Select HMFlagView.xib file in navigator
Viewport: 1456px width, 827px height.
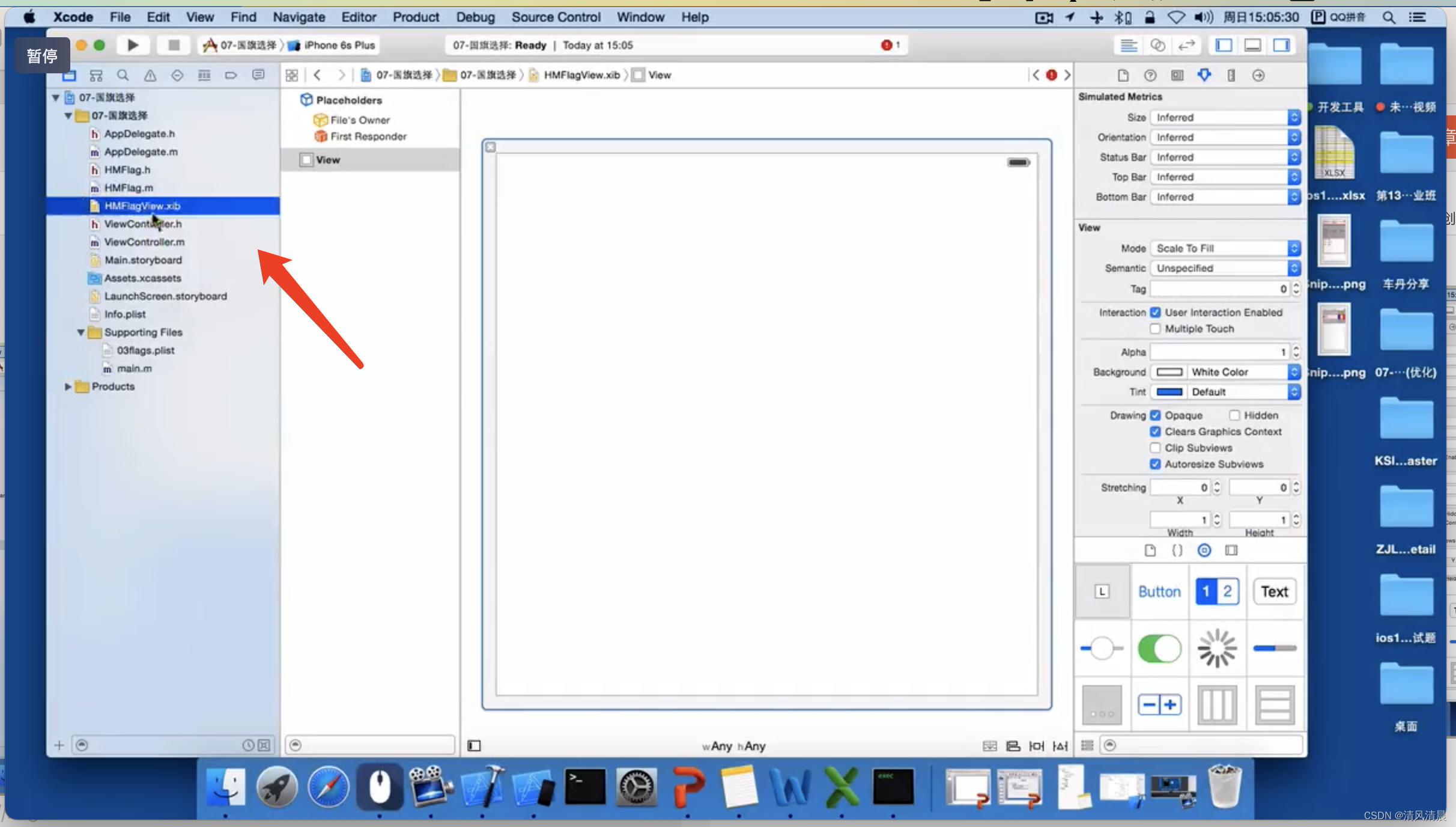[x=142, y=206]
